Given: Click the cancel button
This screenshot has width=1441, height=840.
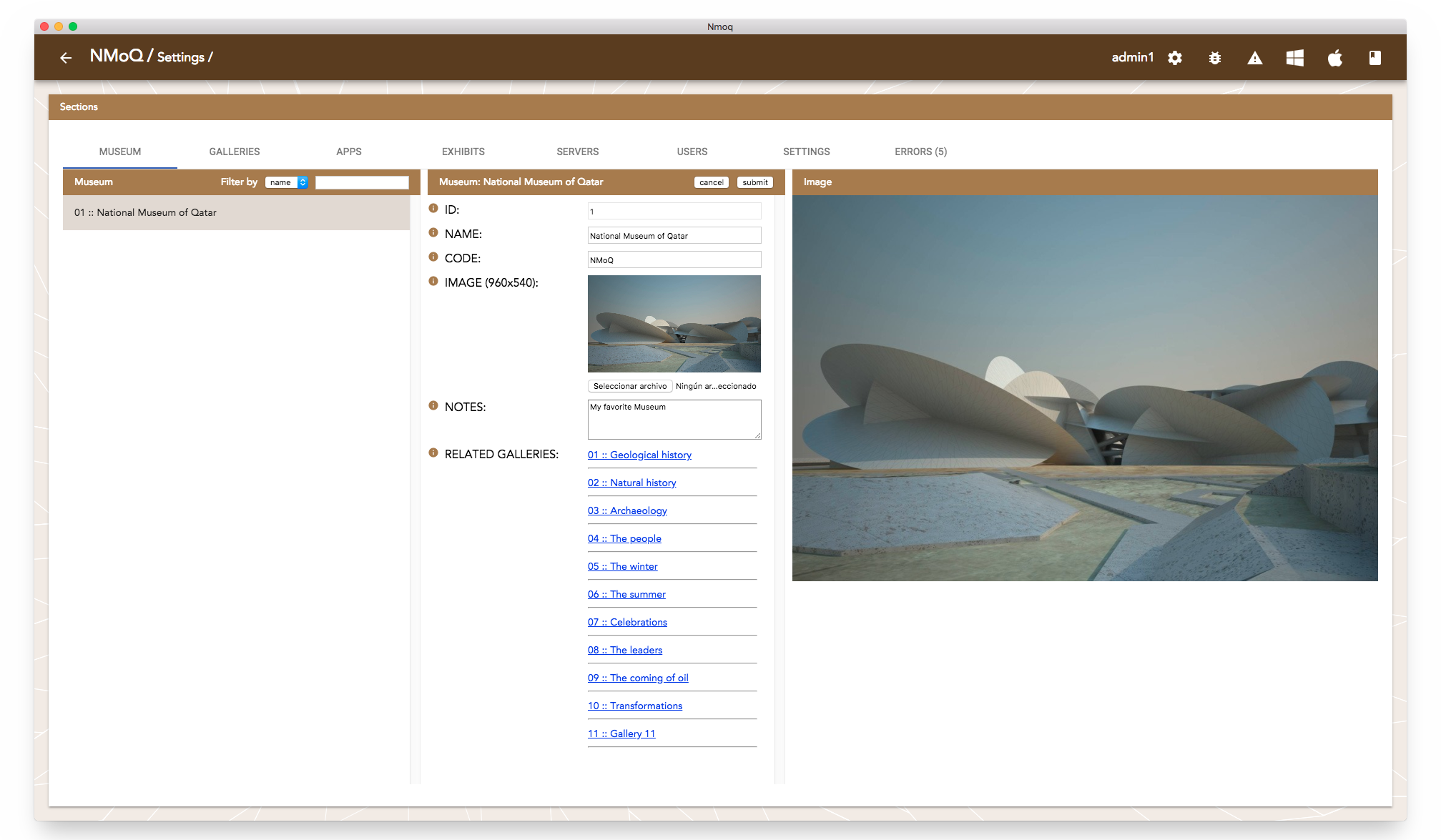Looking at the screenshot, I should click(712, 182).
